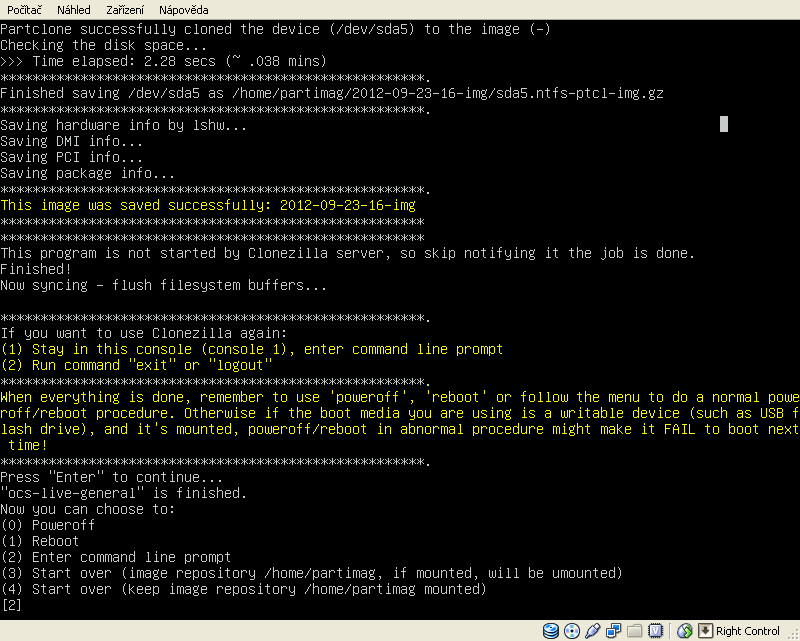Image resolution: width=800 pixels, height=641 pixels.
Task: Click the optical disc drive icon
Action: point(572,631)
